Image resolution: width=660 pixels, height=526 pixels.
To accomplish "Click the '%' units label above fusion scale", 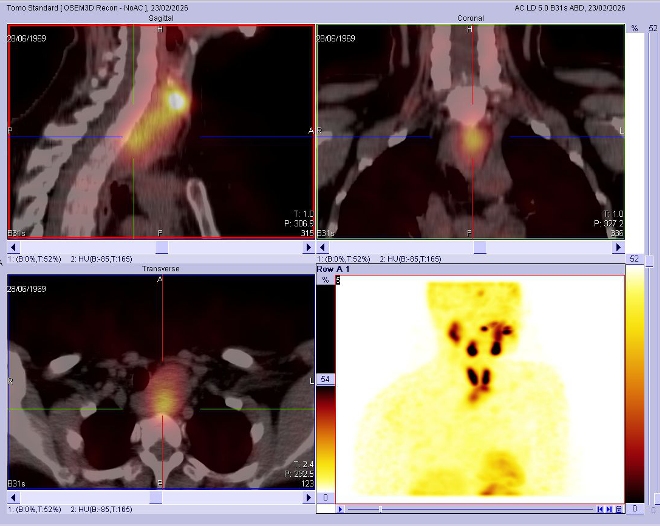I will (635, 28).
